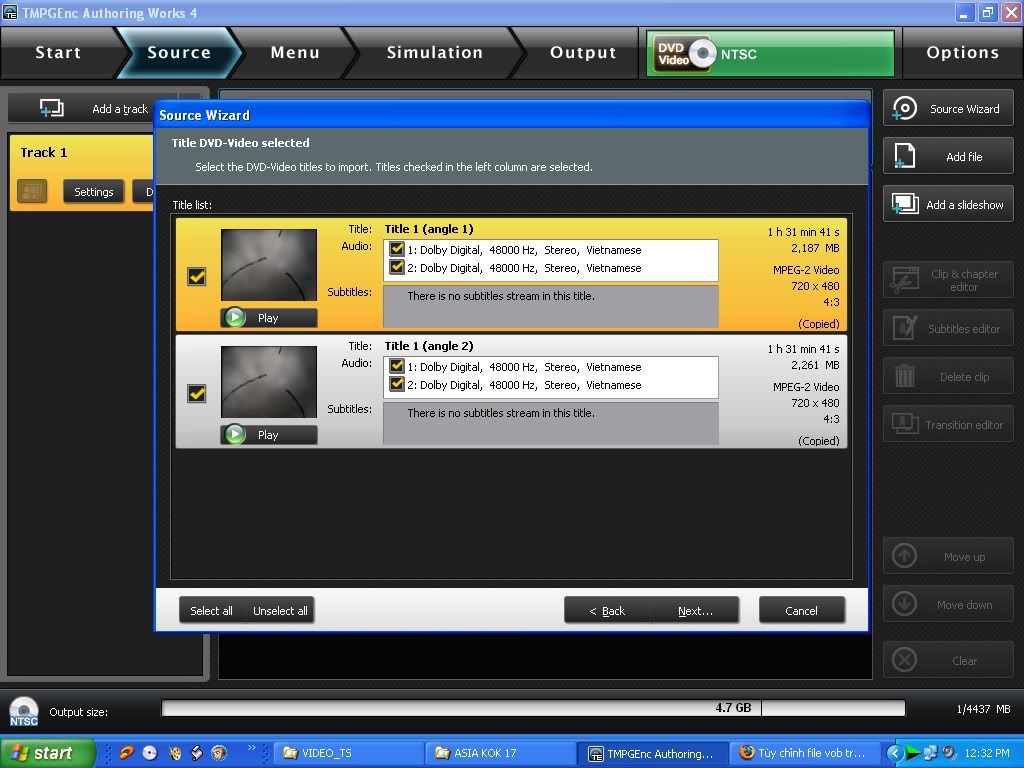The image size is (1024, 768).
Task: Click Add a slideshow
Action: 948,204
